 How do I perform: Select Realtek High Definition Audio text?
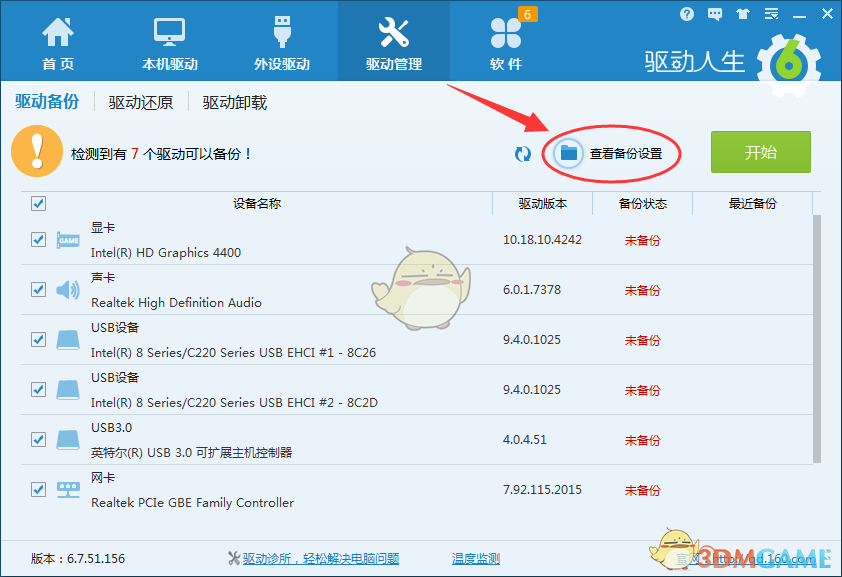(x=176, y=302)
